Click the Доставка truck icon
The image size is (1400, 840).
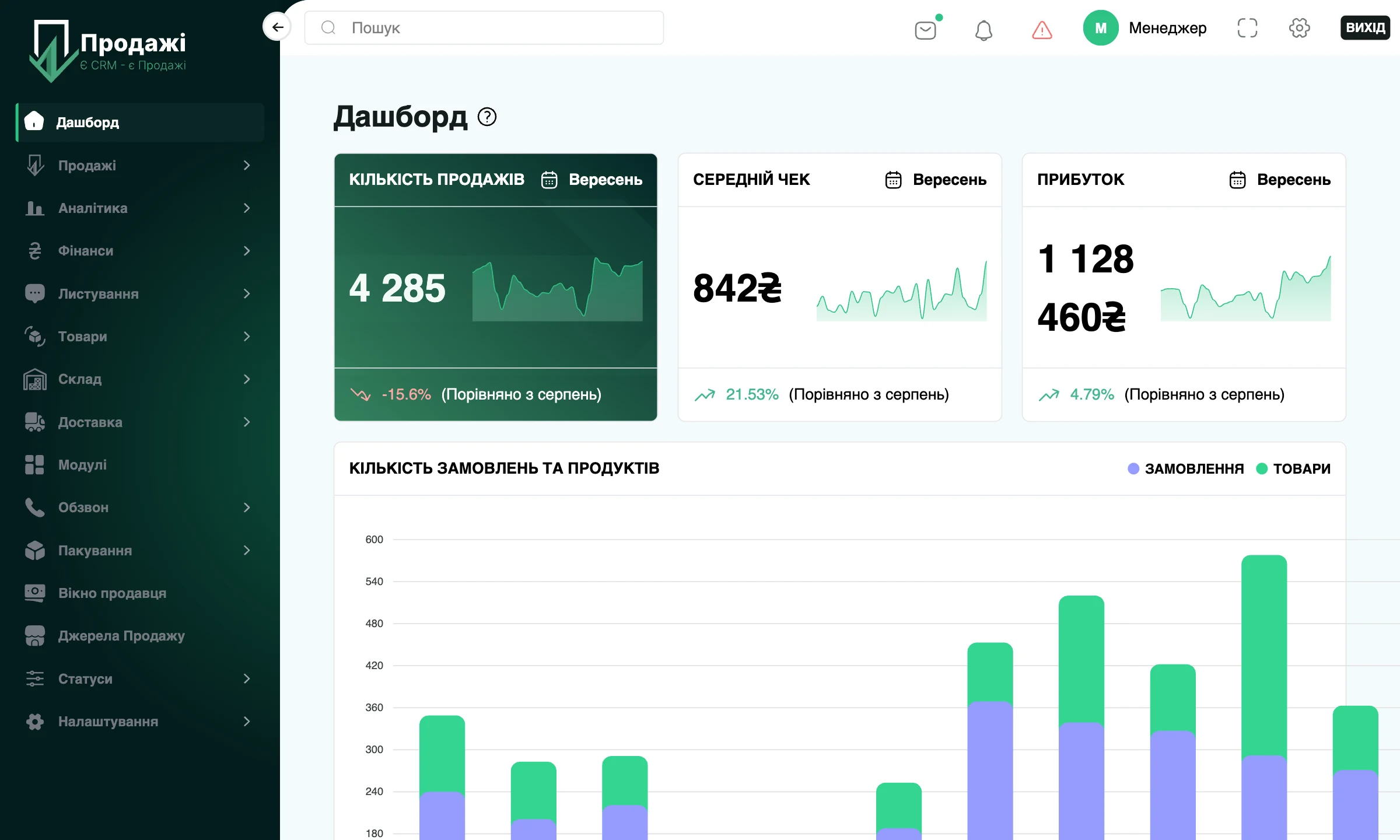pos(35,422)
